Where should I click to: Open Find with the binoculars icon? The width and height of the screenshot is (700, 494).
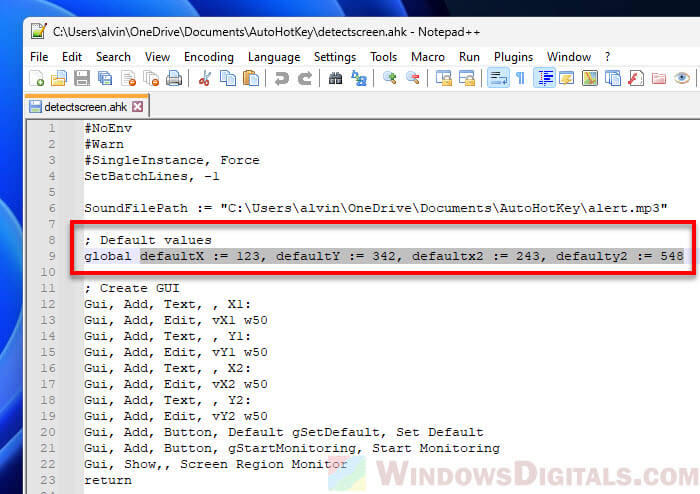coord(335,79)
